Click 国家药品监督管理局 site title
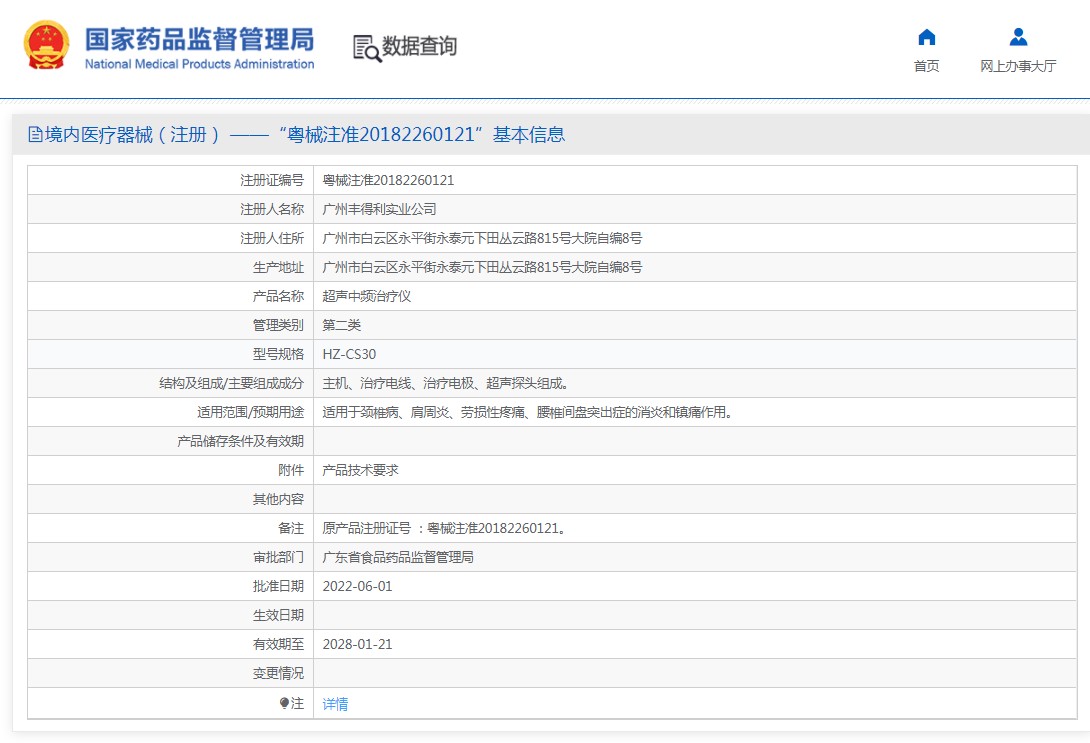Screen dimensions: 1090x743 pyautogui.click(x=200, y=40)
